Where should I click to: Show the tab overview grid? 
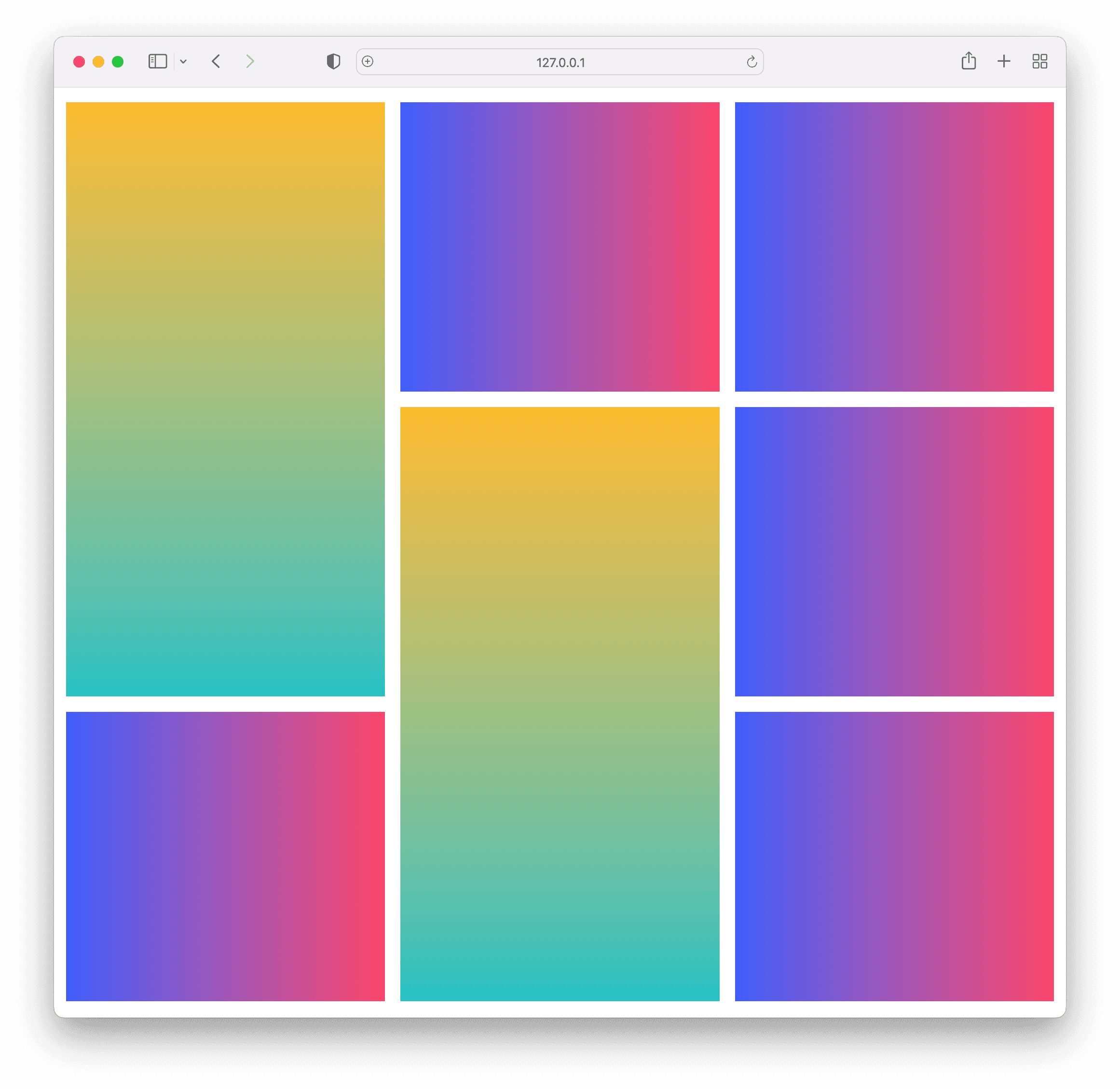pos(1039,61)
